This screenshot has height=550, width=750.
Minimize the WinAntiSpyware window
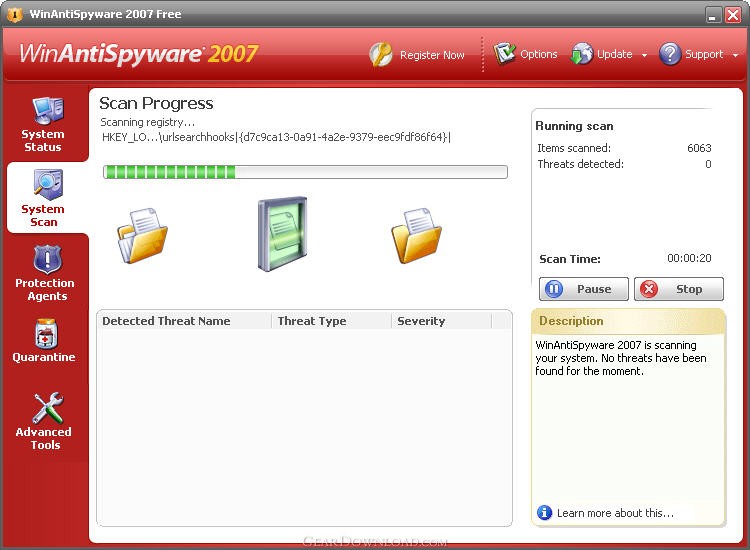[x=713, y=14]
